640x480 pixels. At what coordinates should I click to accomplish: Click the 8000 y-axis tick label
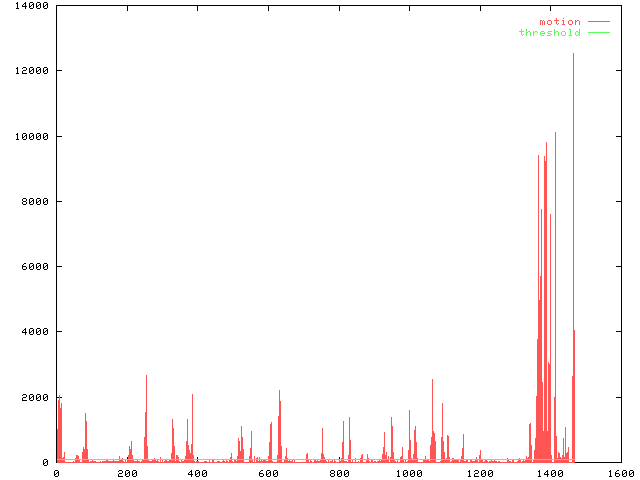pyautogui.click(x=36, y=201)
